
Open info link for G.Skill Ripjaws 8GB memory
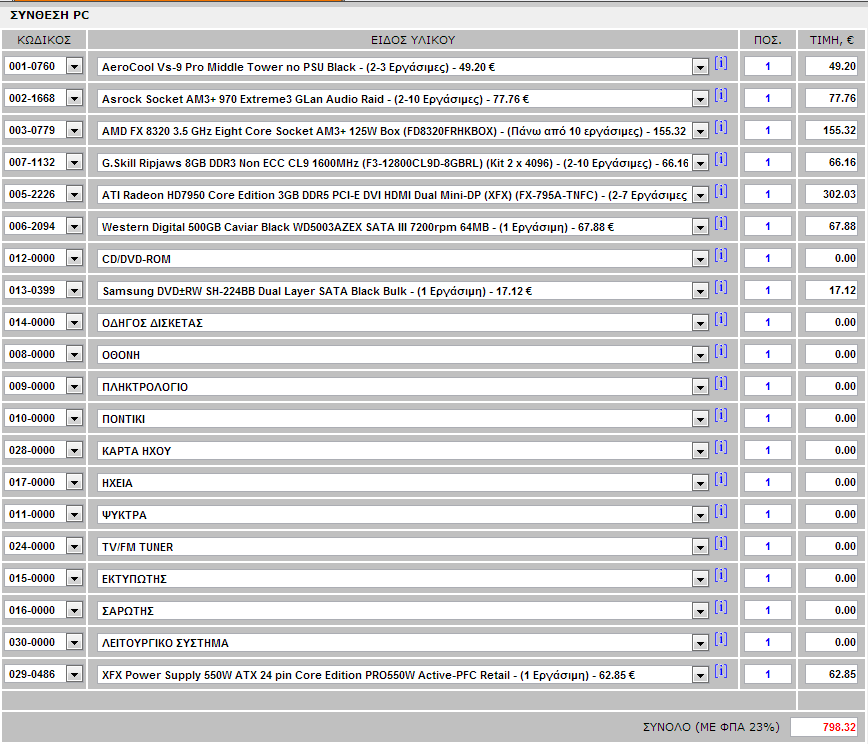click(721, 160)
